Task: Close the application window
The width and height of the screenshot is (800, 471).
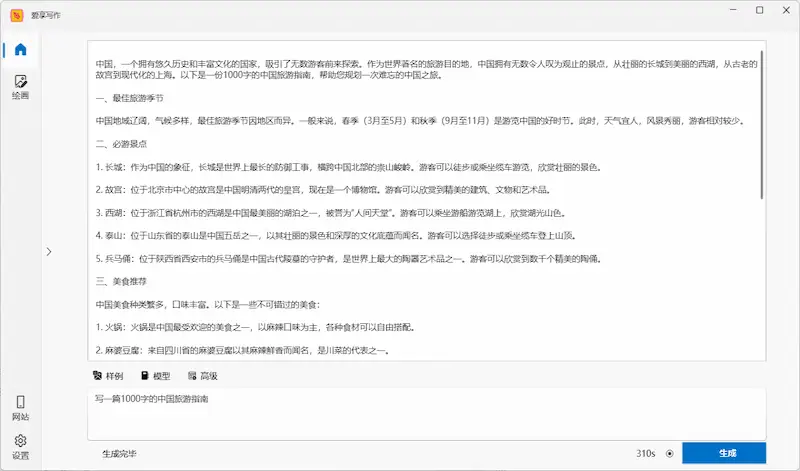Action: tap(786, 10)
